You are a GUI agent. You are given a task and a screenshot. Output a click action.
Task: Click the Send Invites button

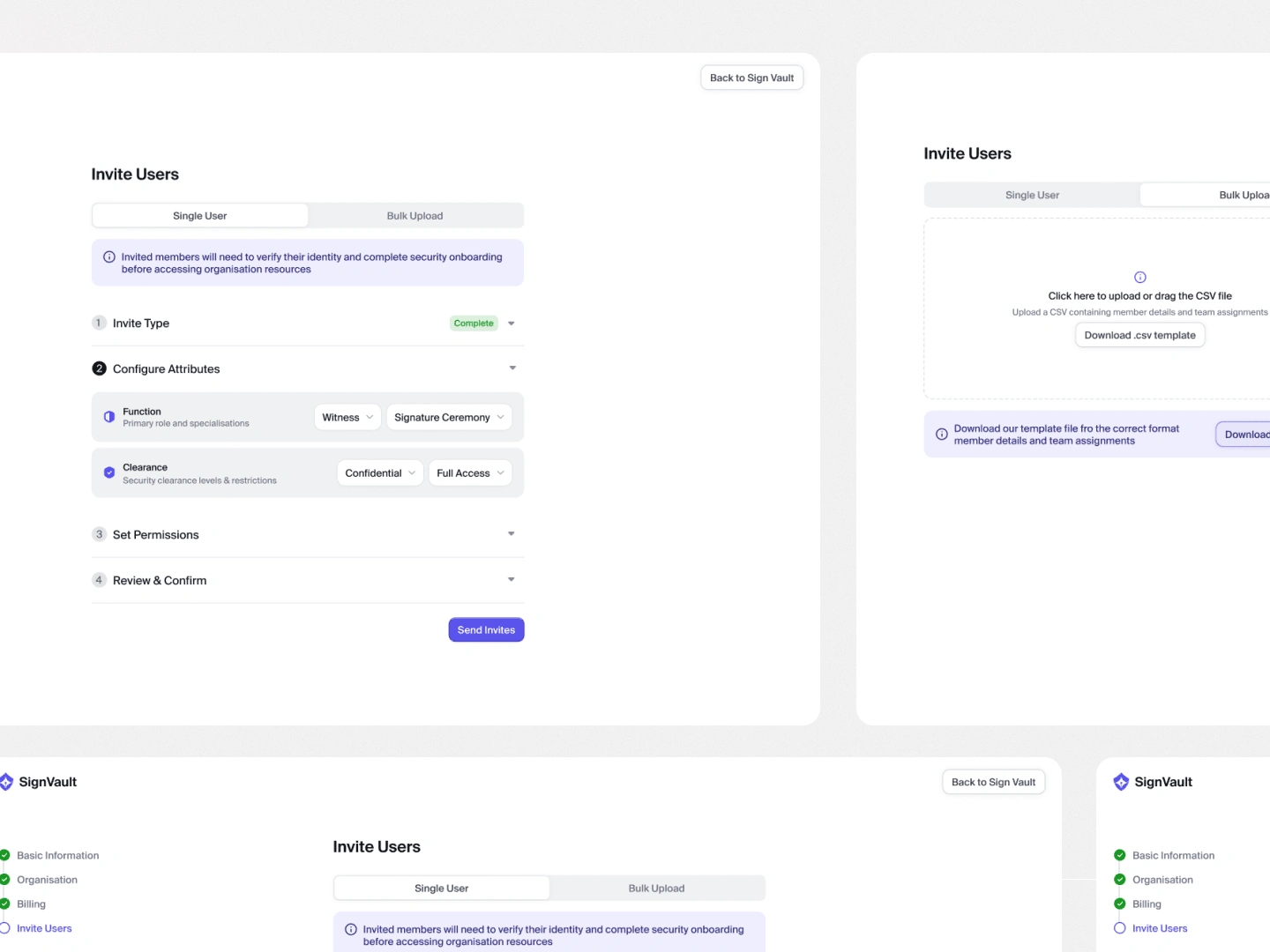click(486, 630)
